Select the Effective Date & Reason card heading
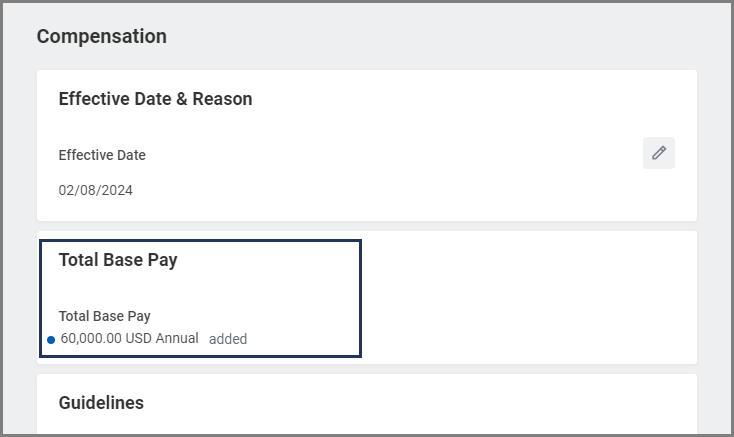 [x=155, y=99]
